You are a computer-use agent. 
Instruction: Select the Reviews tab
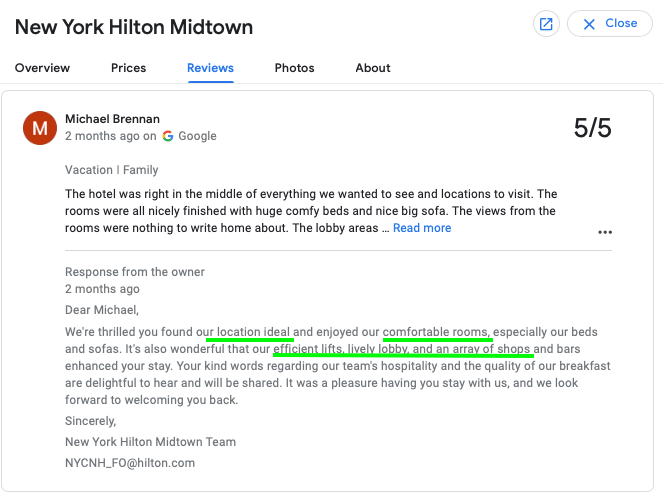click(x=210, y=68)
